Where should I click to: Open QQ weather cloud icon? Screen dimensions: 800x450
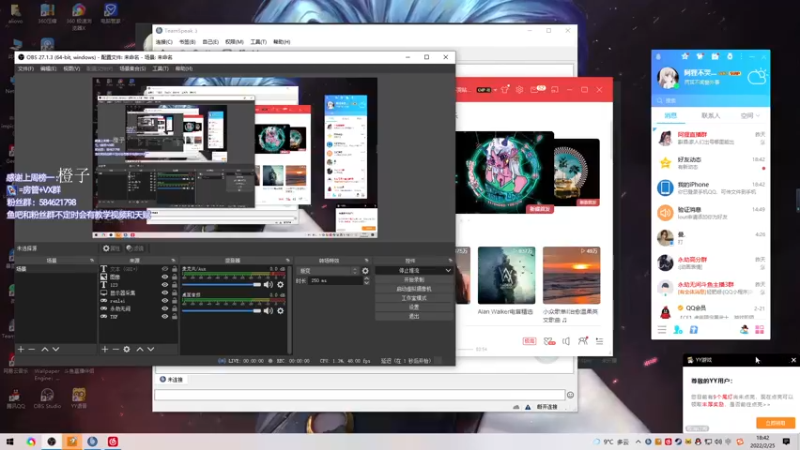[757, 77]
